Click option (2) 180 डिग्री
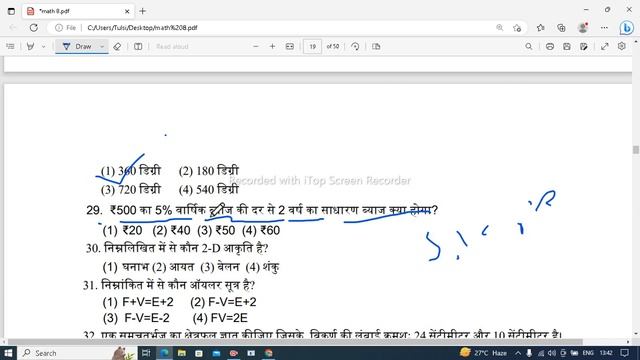 tap(209, 171)
